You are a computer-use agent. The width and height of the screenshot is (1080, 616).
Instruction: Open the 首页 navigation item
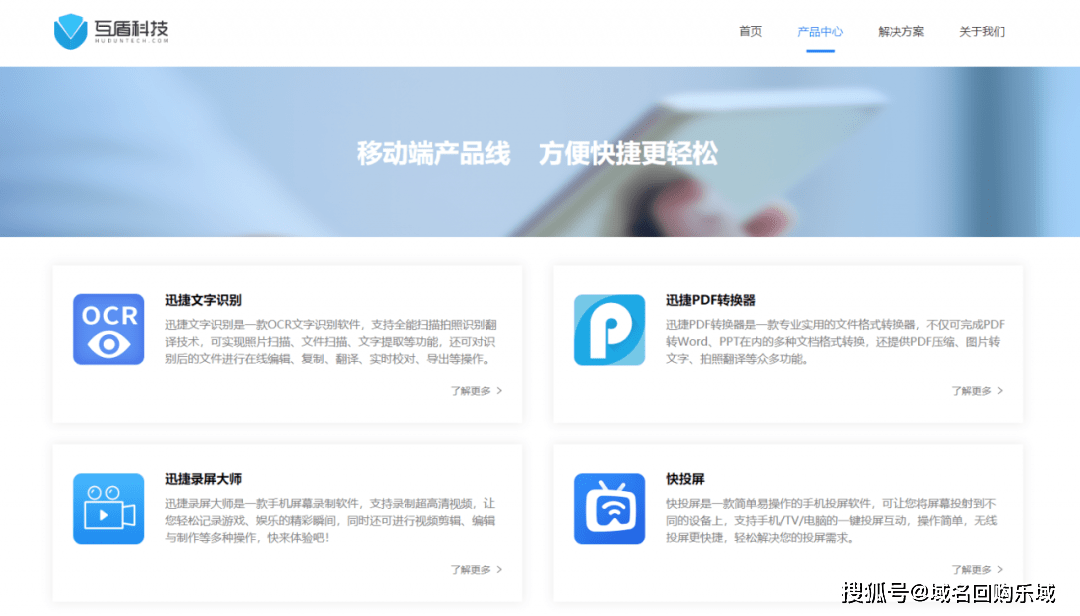click(750, 32)
